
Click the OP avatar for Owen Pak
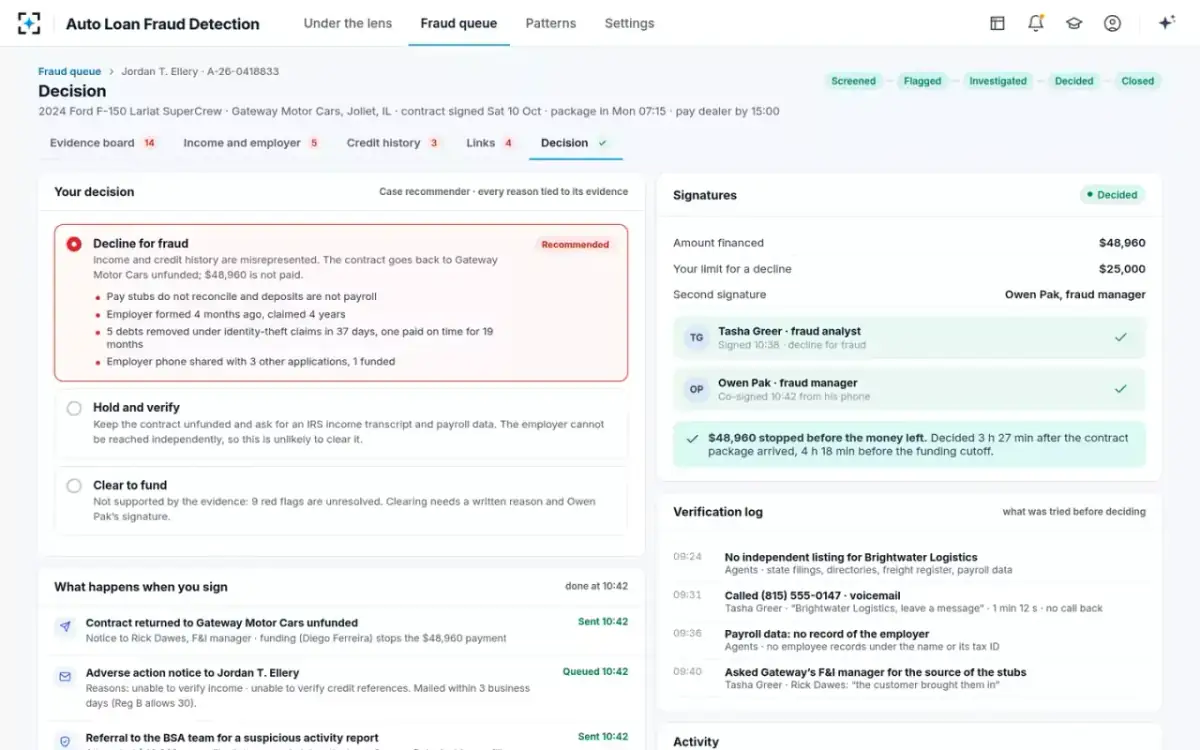pyautogui.click(x=697, y=389)
